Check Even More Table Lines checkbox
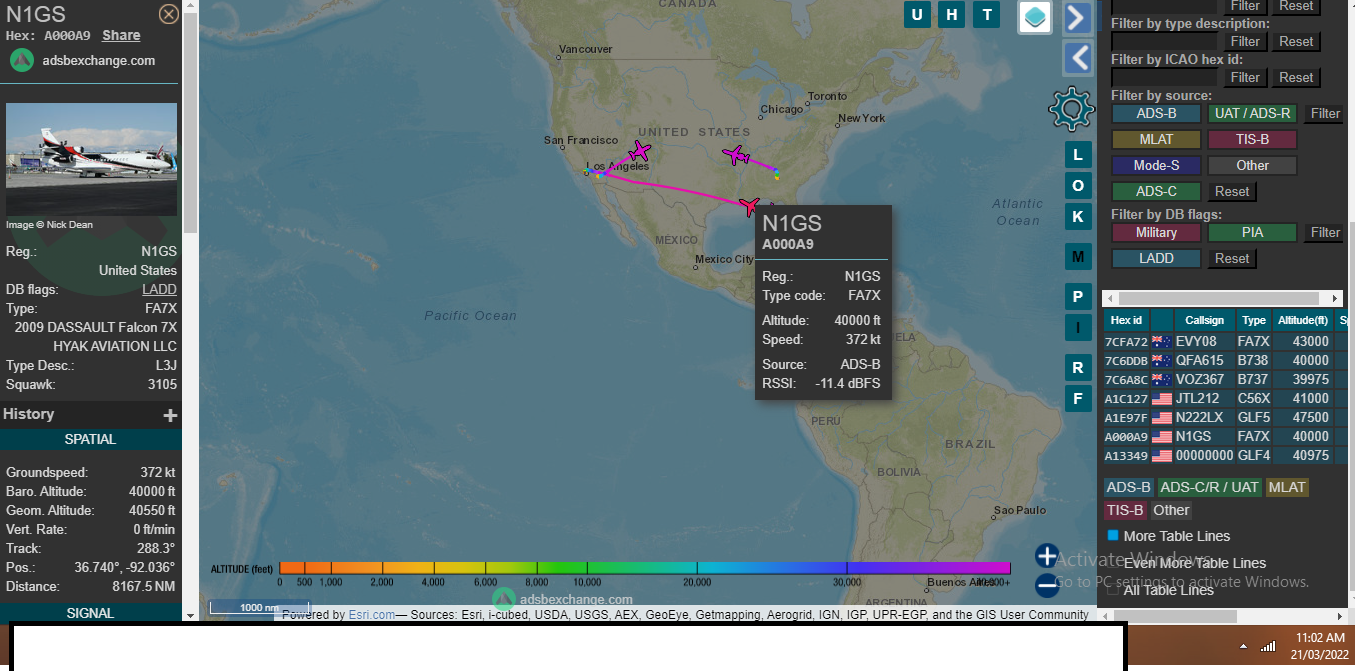1355x671 pixels. tap(1113, 563)
